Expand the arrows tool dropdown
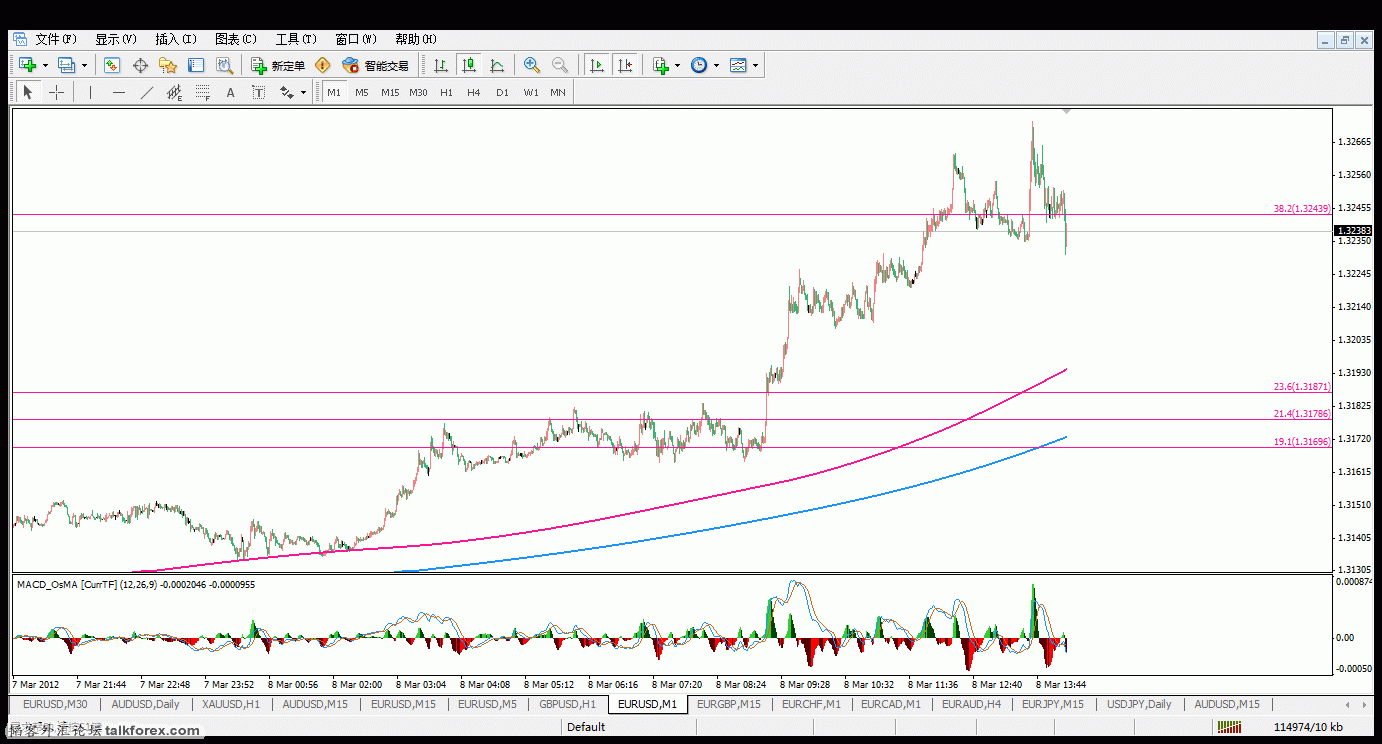This screenshot has width=1382, height=744. (x=303, y=92)
